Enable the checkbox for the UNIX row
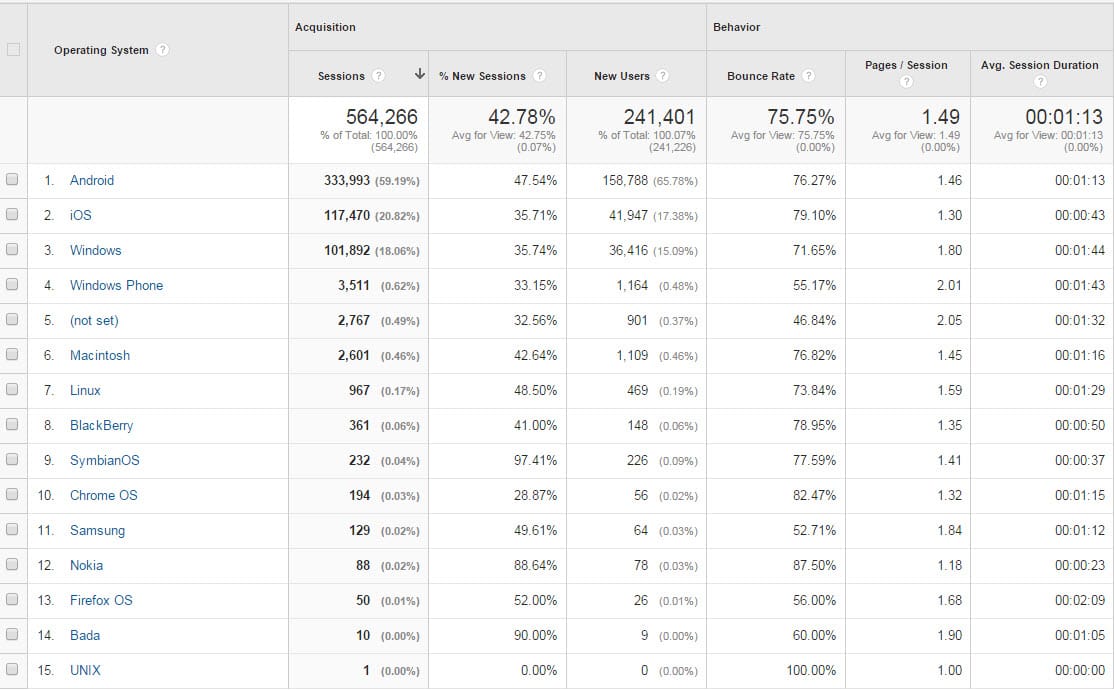The height and width of the screenshot is (690, 1114). [x=12, y=670]
